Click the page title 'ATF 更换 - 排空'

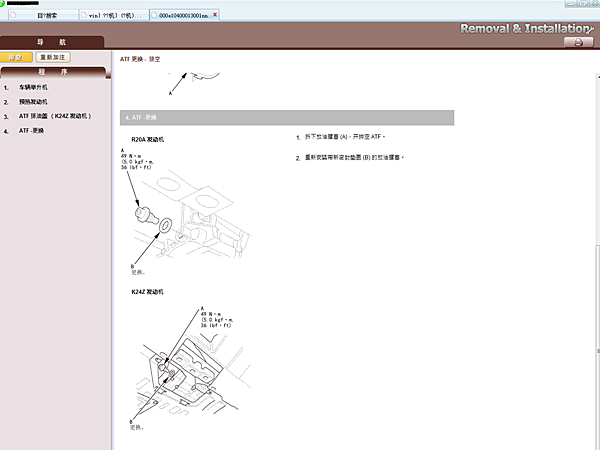click(140, 59)
